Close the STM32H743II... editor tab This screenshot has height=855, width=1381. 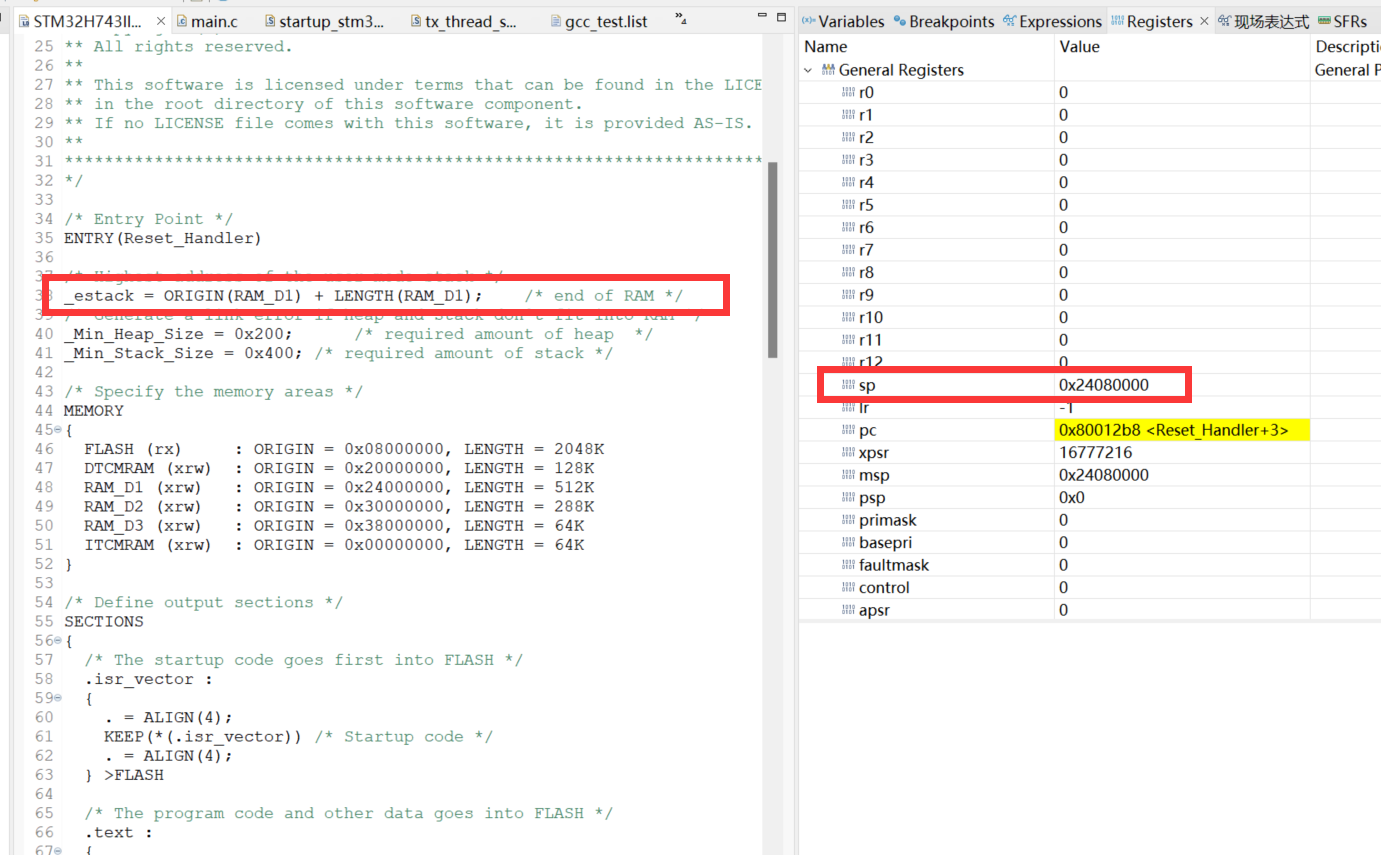161,21
